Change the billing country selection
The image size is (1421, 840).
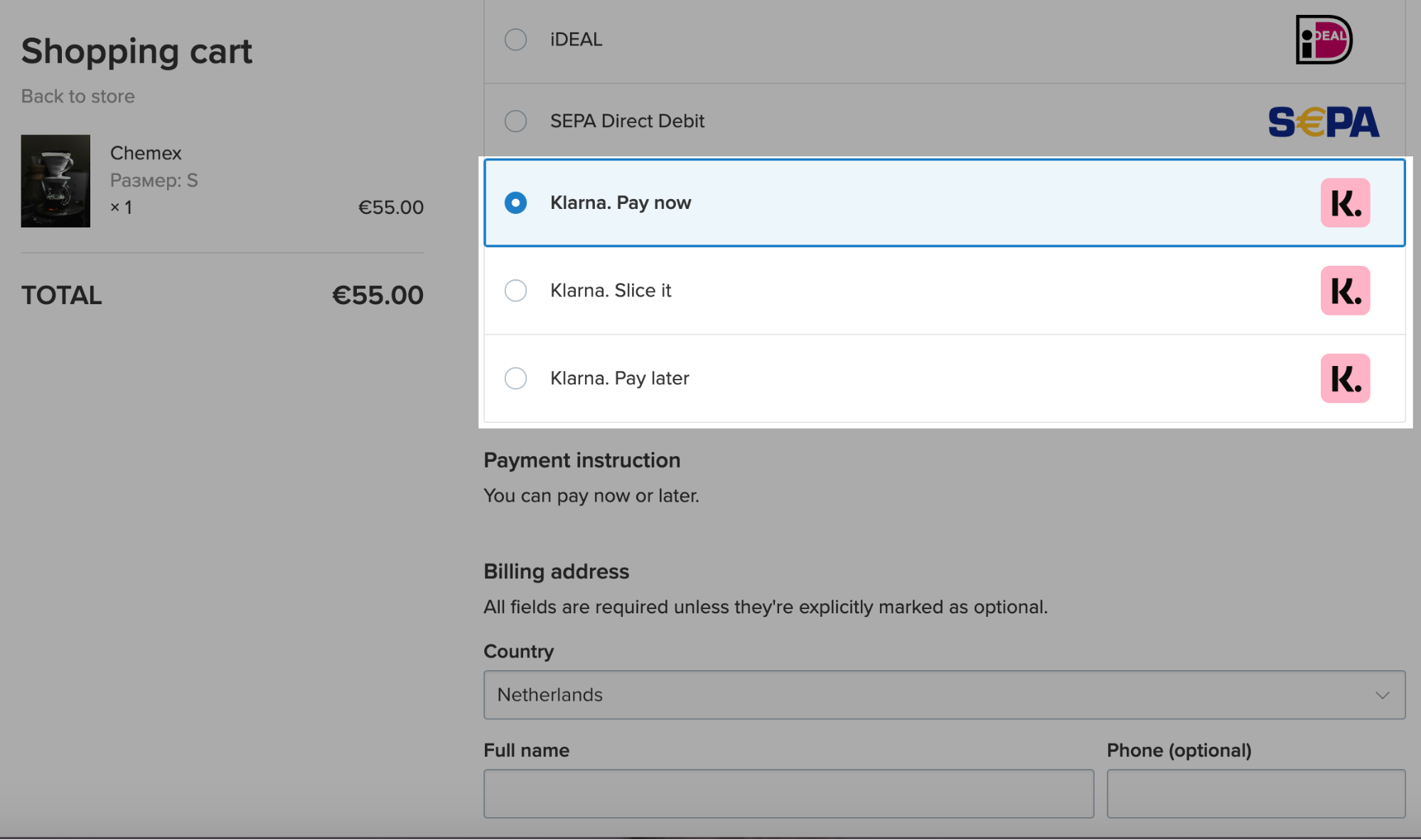[x=943, y=695]
